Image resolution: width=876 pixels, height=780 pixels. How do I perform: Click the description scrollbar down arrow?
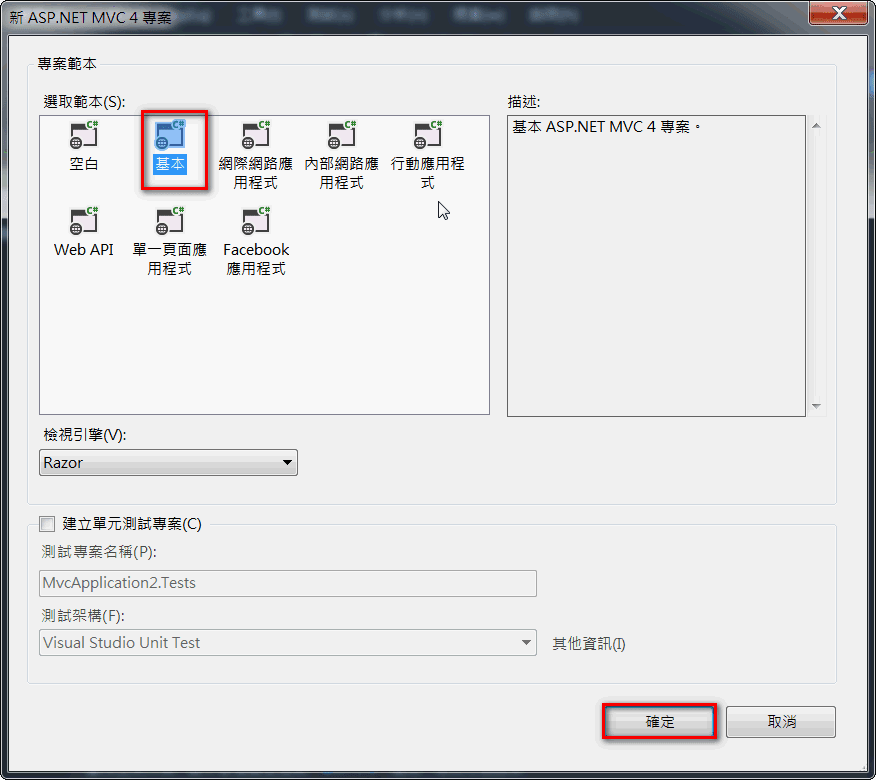816,406
